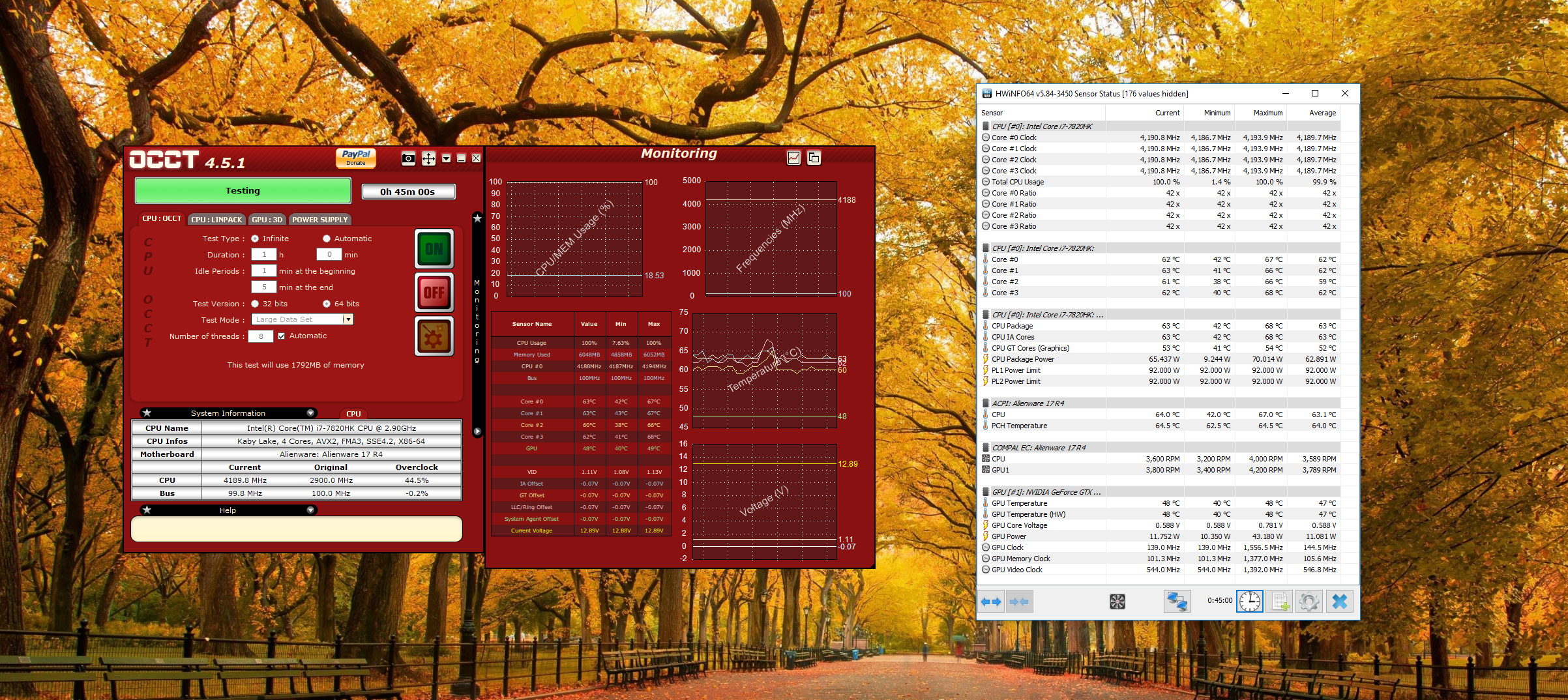Screen dimensions: 1568x700
Task: Click HWiNFO expand columns arrows button
Action: tap(992, 602)
